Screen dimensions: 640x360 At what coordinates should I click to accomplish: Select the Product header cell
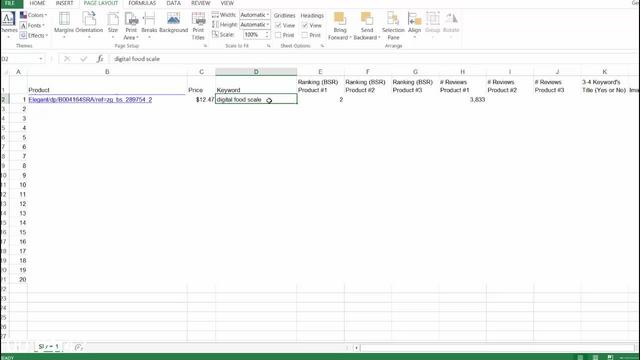107,85
